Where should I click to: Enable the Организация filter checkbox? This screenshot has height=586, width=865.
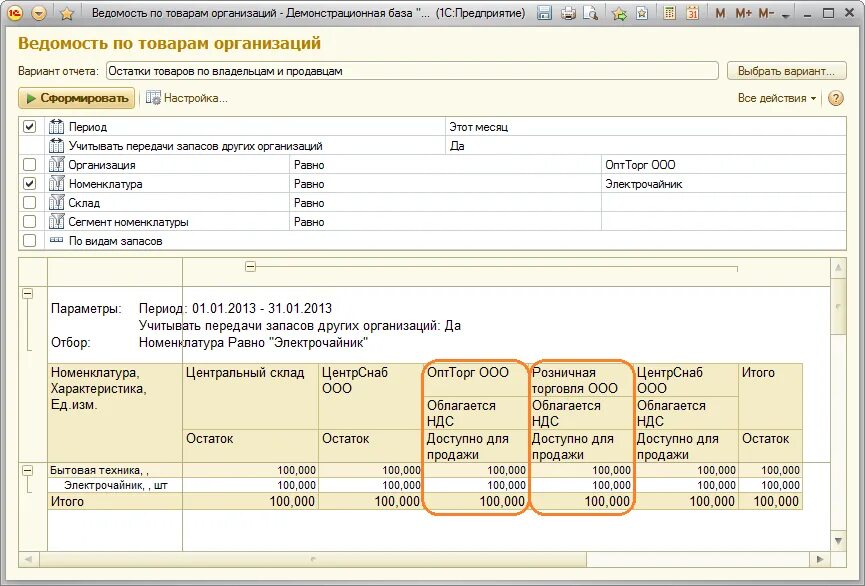click(x=29, y=165)
